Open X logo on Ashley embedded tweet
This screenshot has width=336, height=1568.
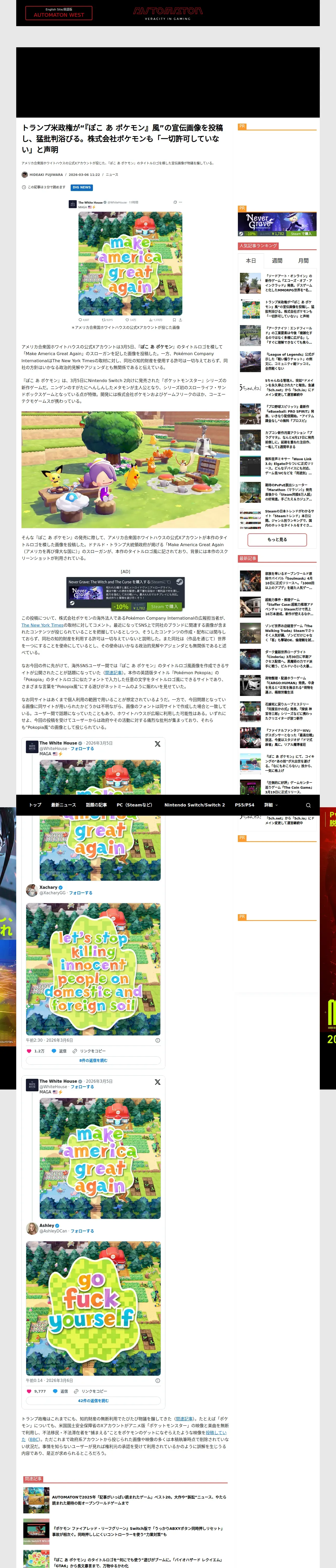click(x=157, y=1082)
